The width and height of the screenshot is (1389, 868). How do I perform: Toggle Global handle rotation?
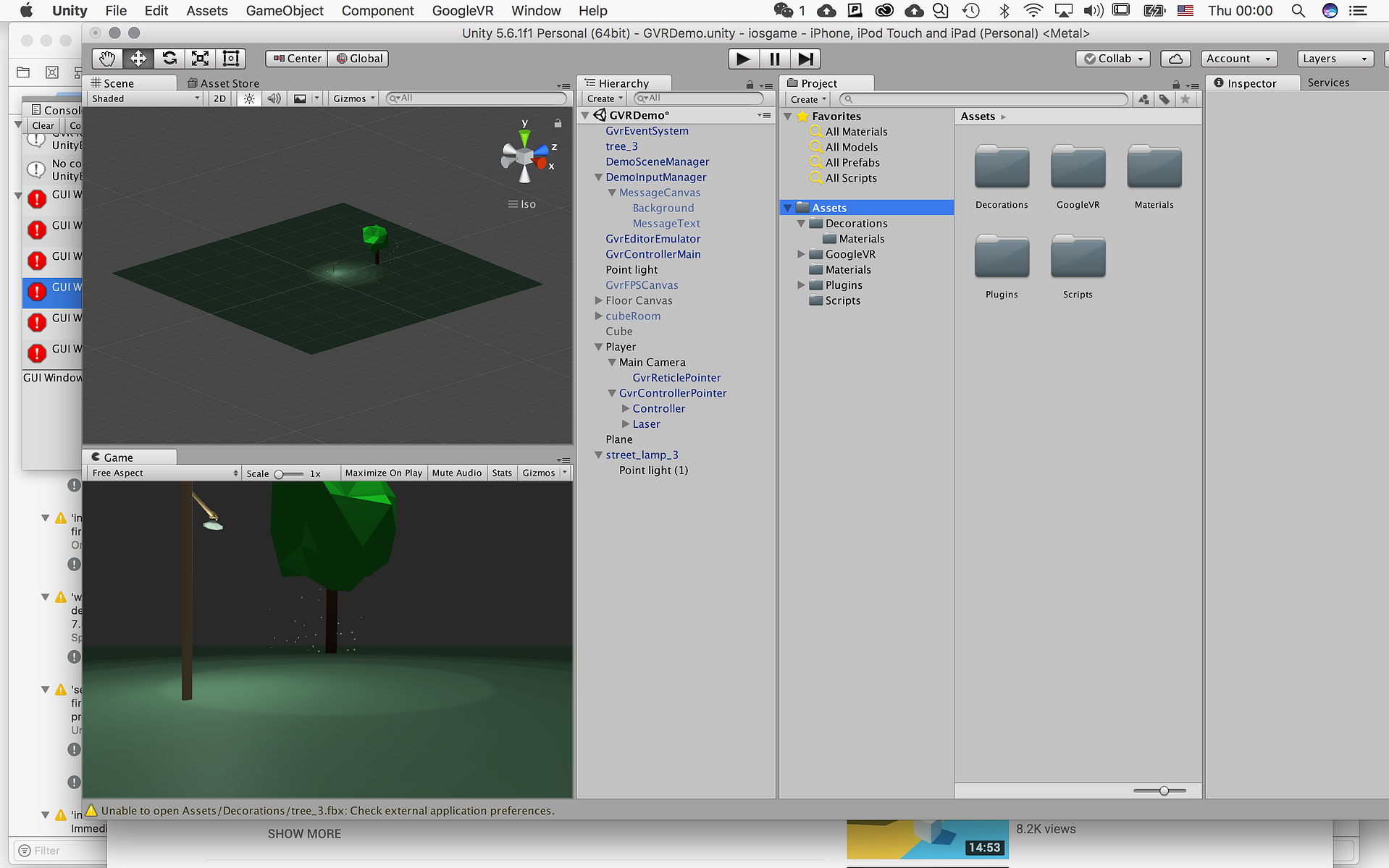pyautogui.click(x=359, y=59)
